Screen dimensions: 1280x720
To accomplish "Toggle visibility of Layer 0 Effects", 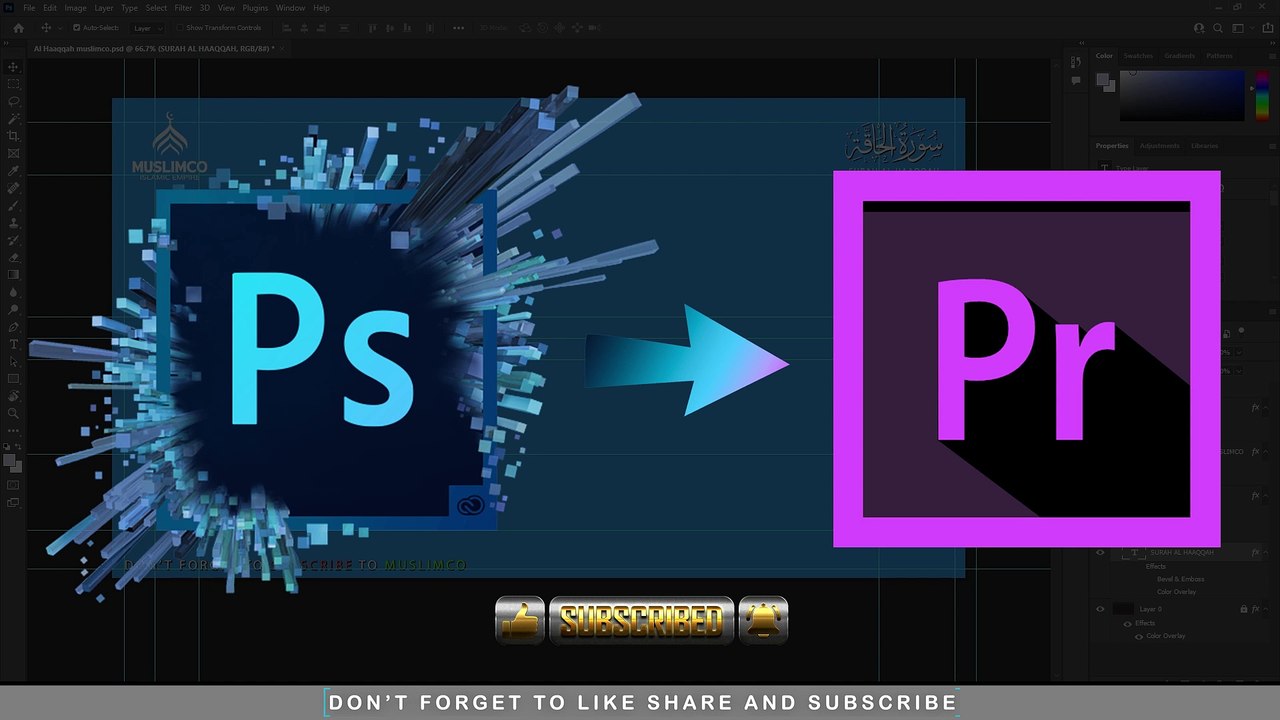I will [x=1128, y=623].
